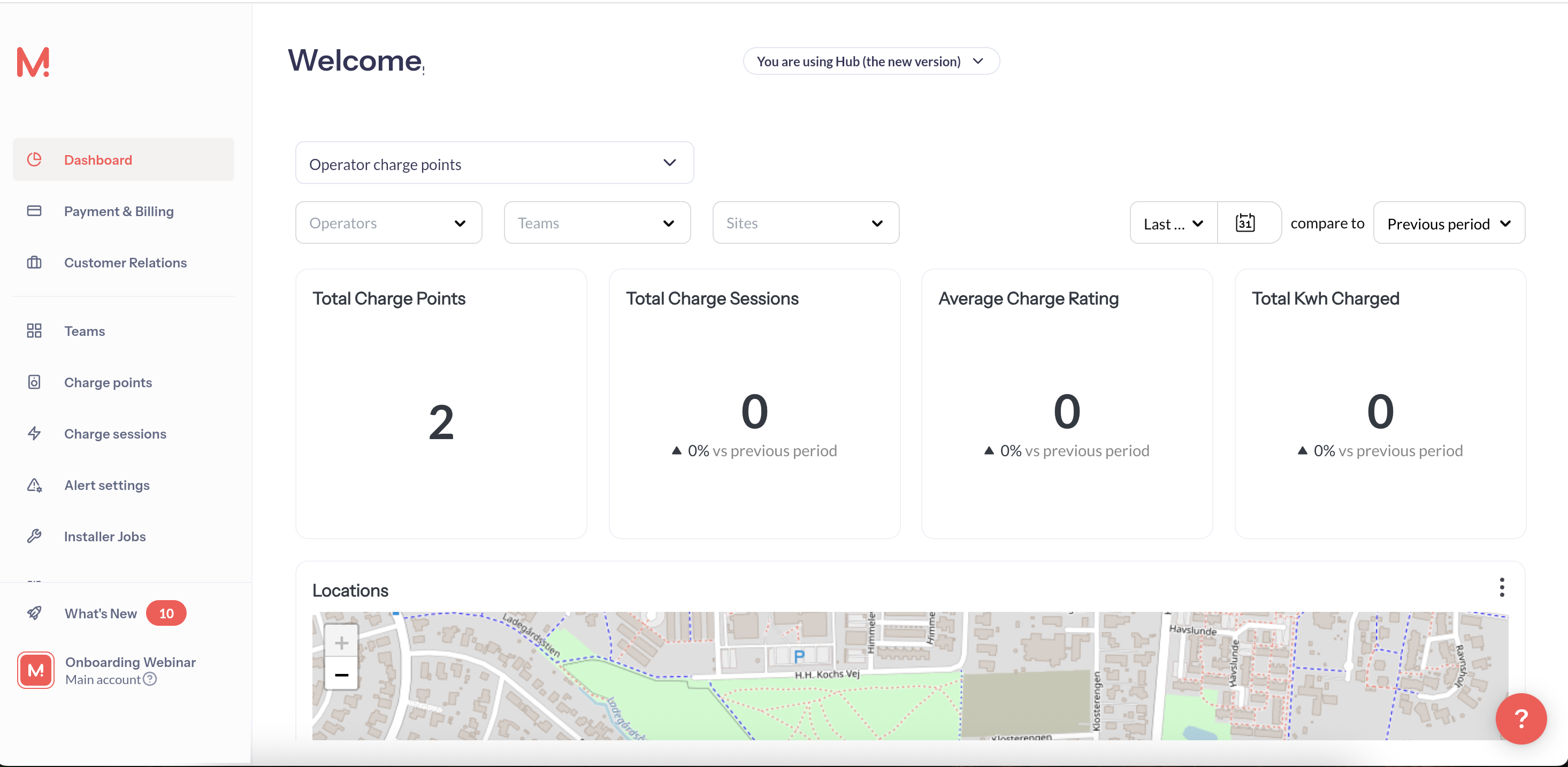Open the Alert settings page

point(106,485)
